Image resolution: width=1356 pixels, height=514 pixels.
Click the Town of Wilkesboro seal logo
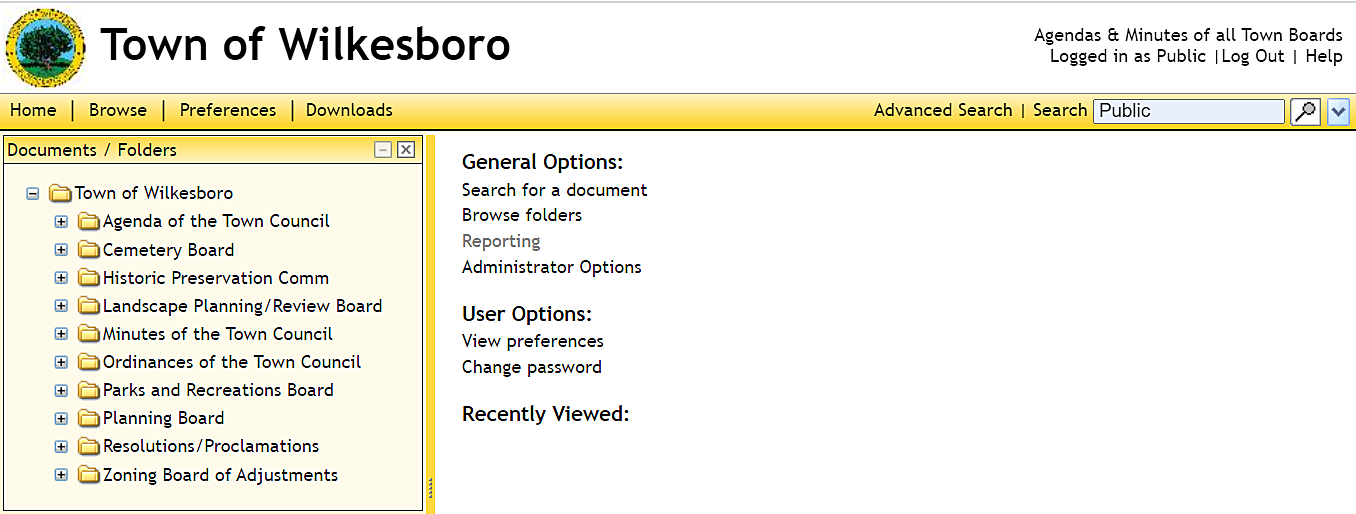coord(45,47)
